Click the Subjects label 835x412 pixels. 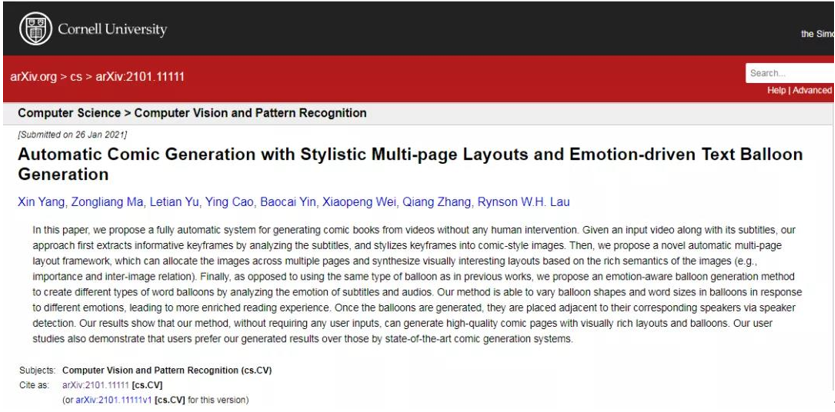(37, 370)
